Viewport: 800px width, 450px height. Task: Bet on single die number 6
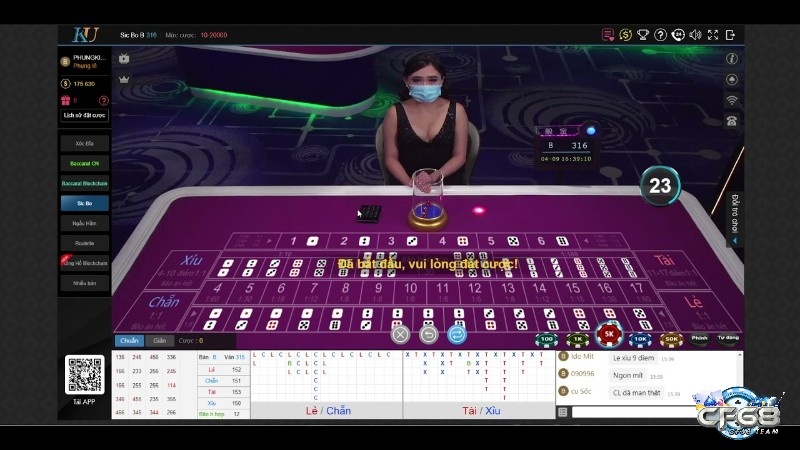click(551, 241)
